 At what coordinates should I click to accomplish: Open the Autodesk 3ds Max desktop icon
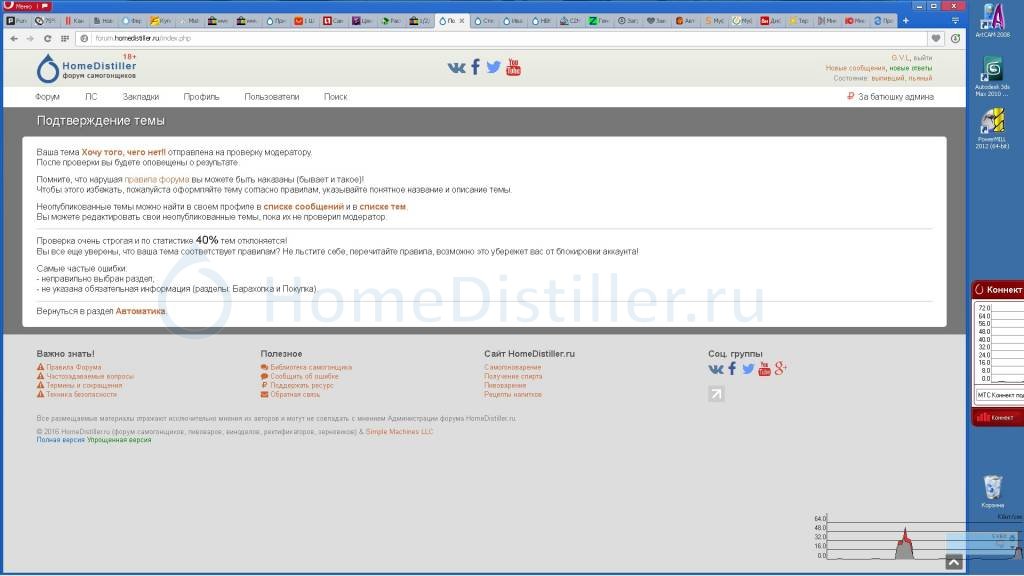coord(992,76)
